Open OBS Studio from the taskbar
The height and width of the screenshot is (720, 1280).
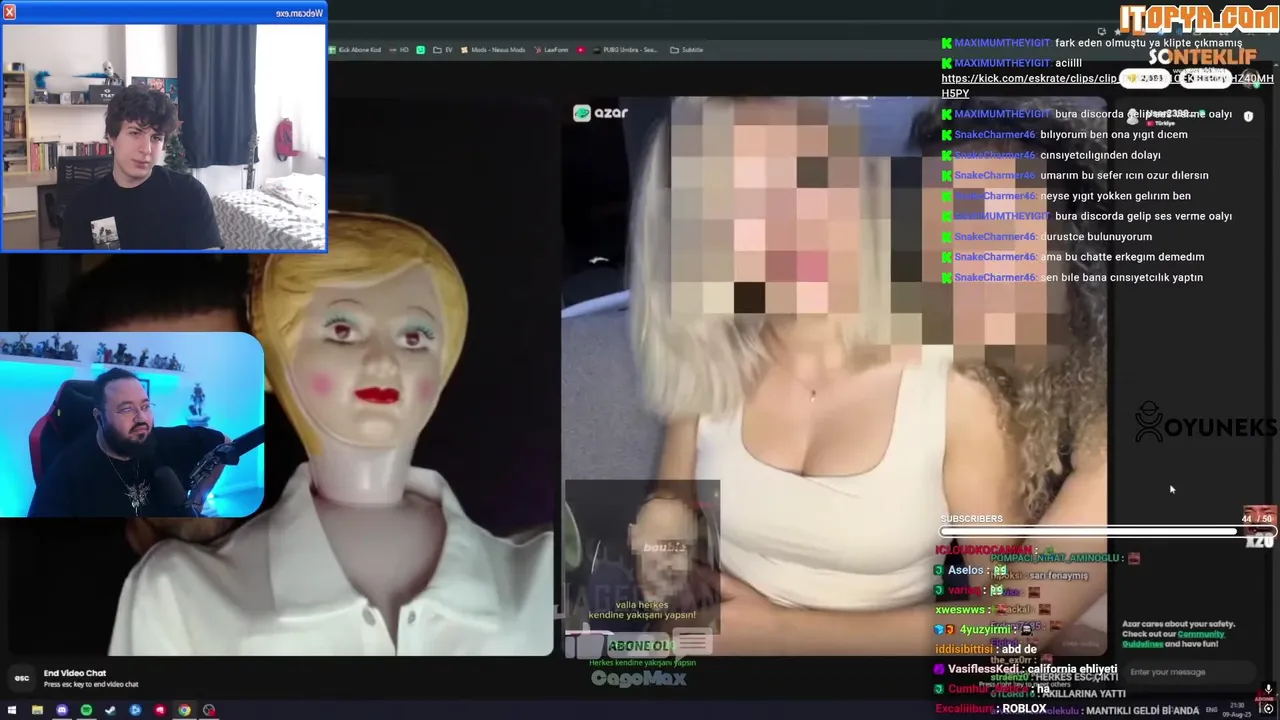tap(209, 710)
